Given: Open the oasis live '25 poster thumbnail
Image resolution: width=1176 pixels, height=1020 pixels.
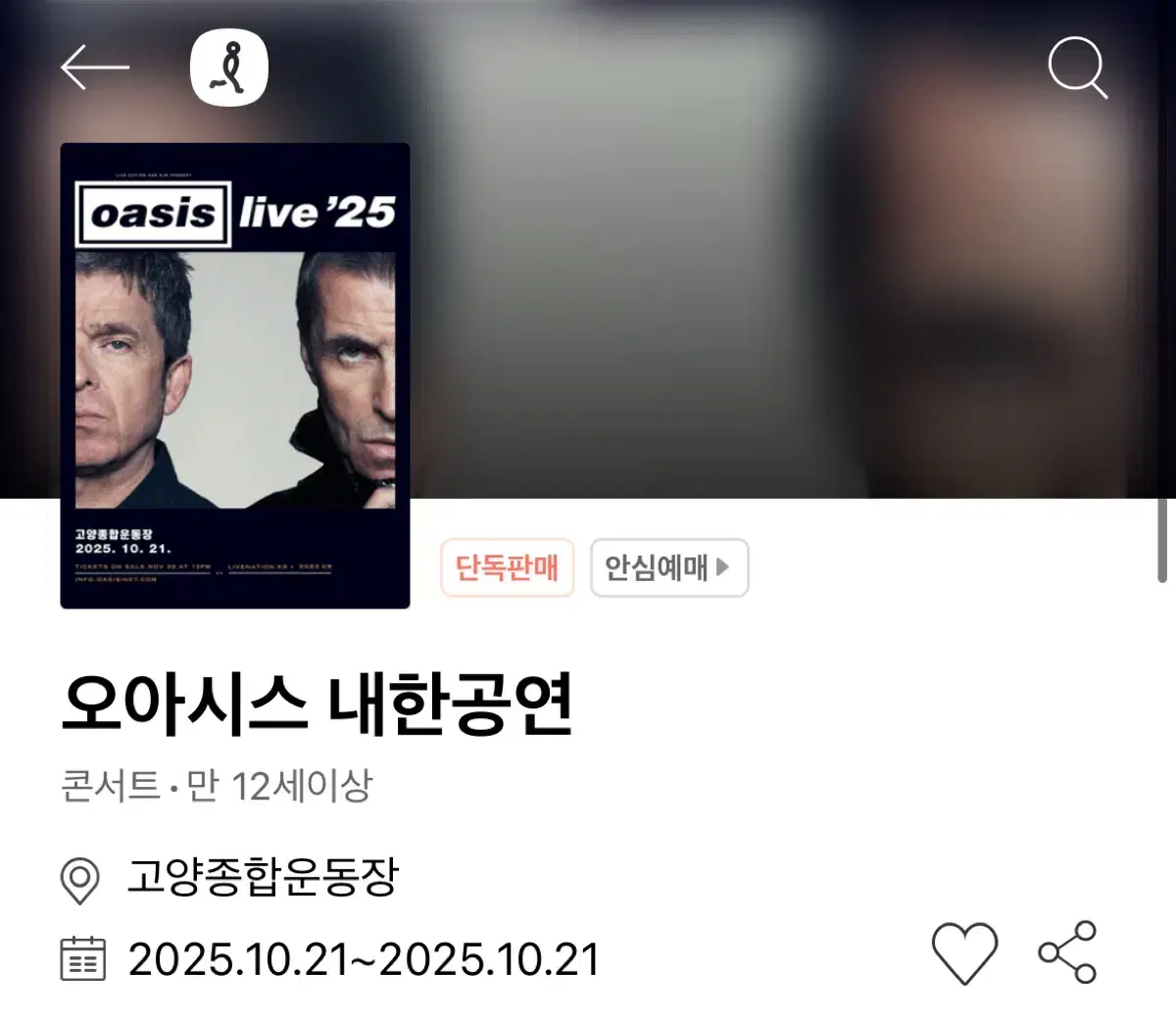Looking at the screenshot, I should click(x=235, y=375).
